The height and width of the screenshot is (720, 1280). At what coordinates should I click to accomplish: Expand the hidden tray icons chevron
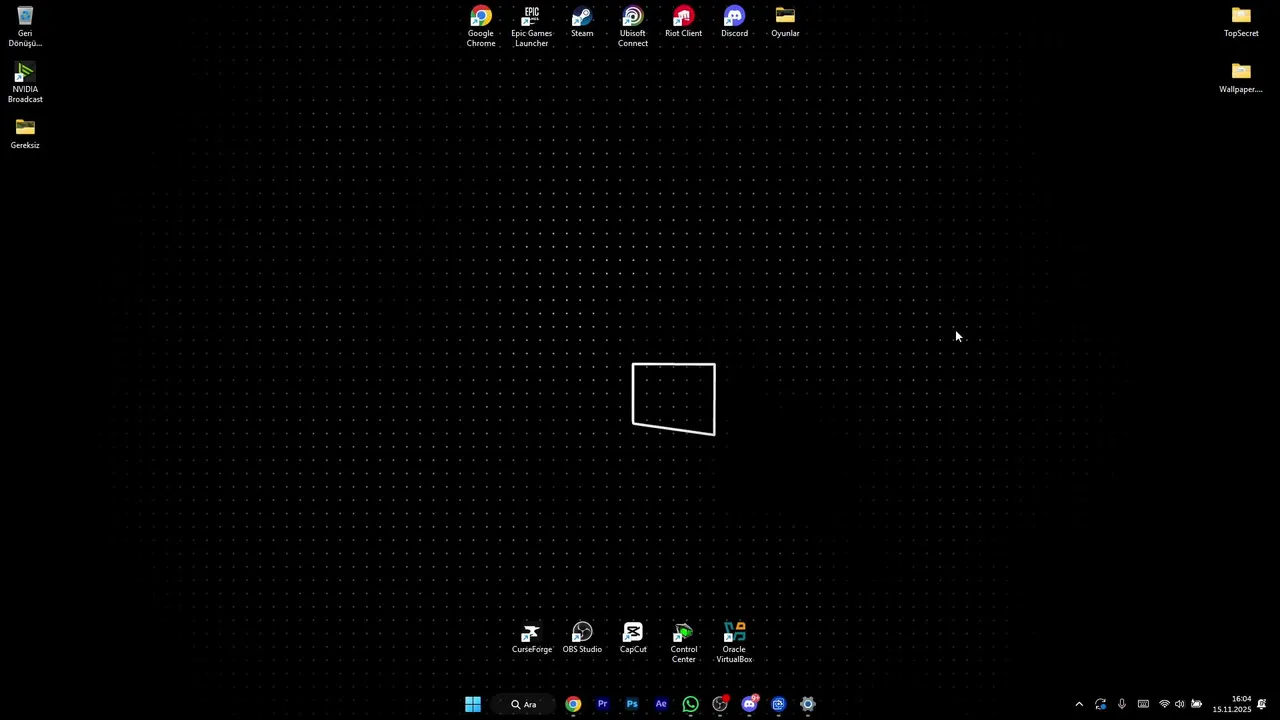coord(1079,705)
